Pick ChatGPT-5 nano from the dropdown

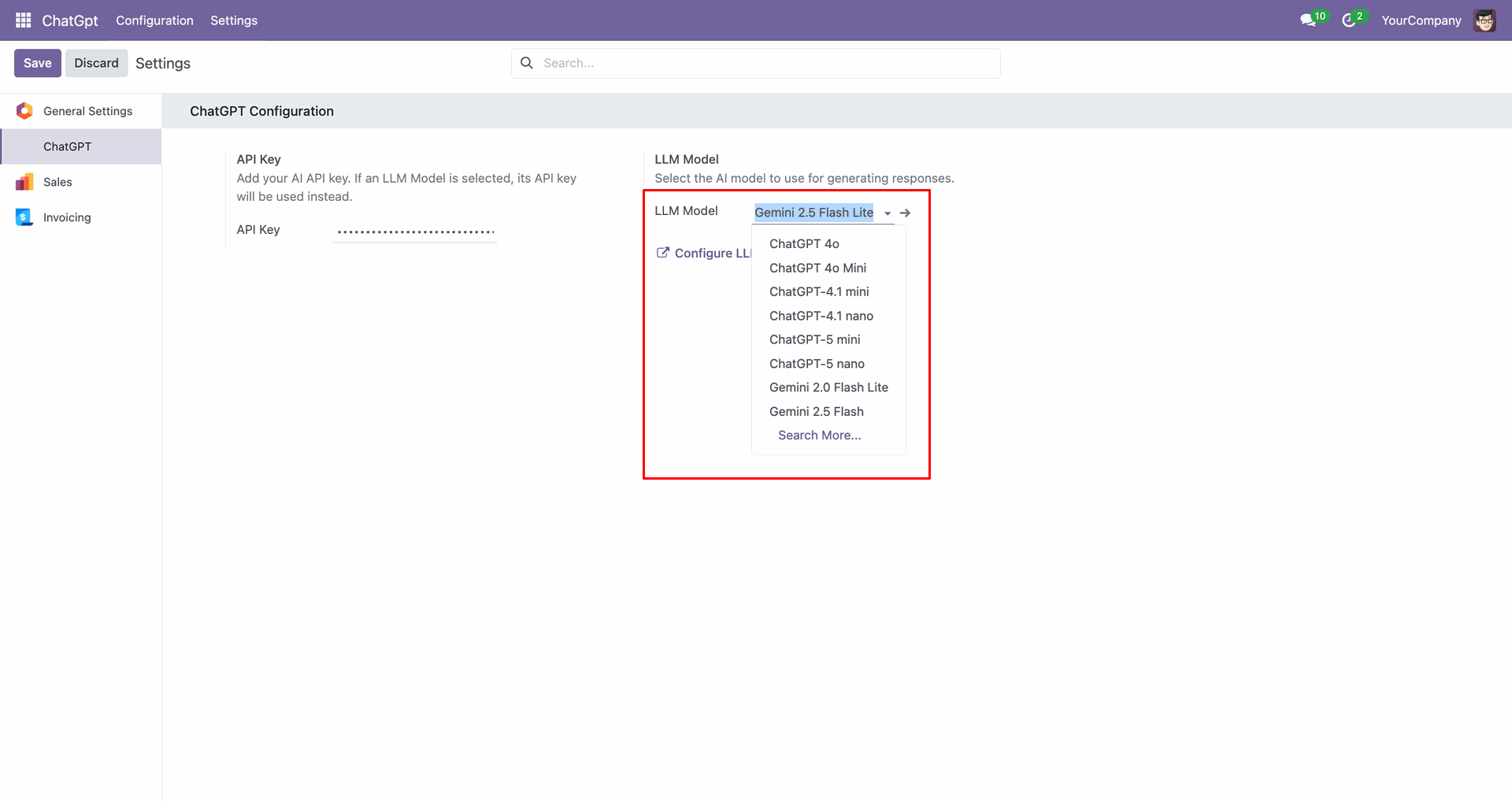point(817,363)
